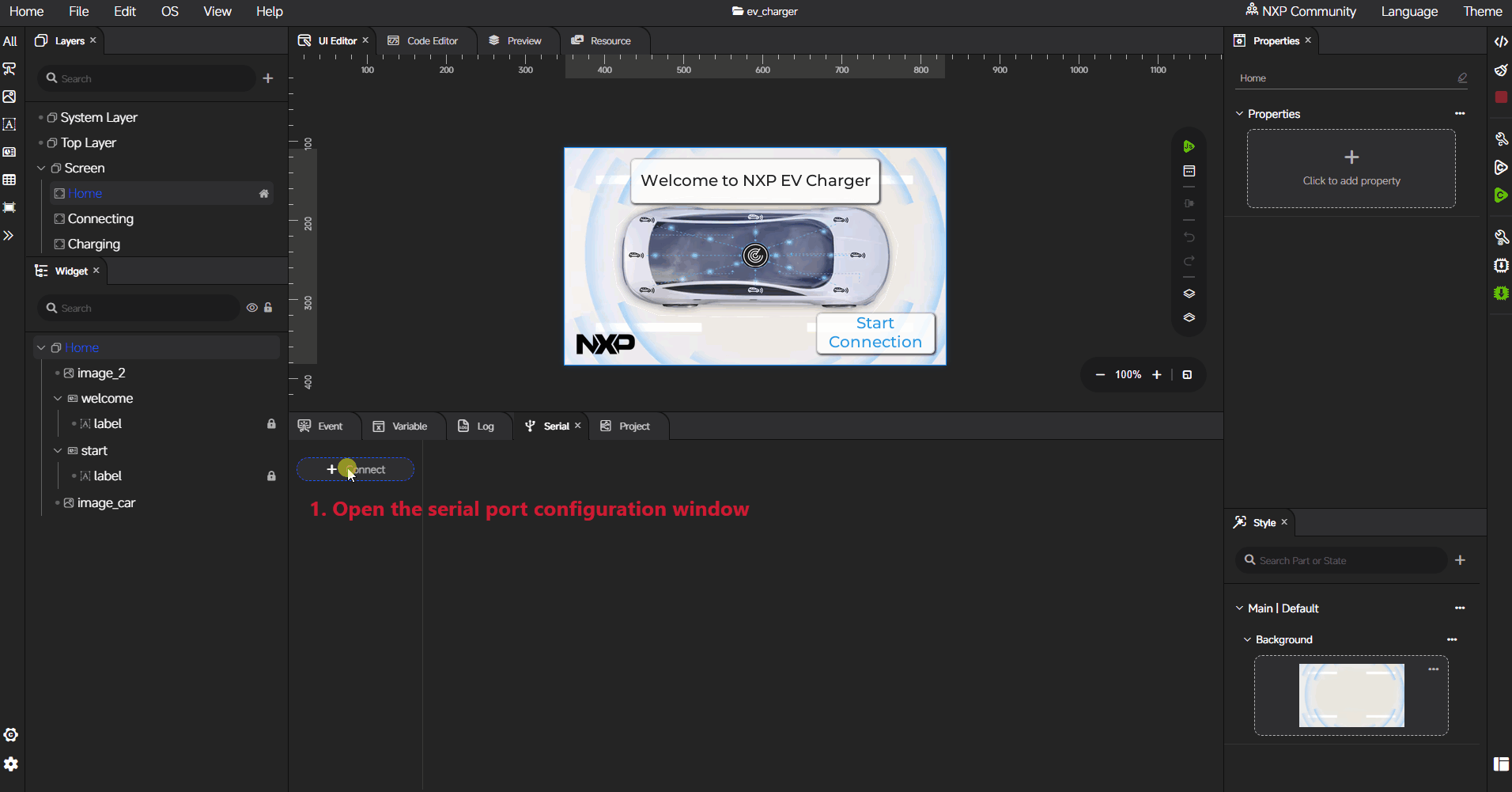Open the Help menu
The image size is (1512, 792).
pos(270,12)
